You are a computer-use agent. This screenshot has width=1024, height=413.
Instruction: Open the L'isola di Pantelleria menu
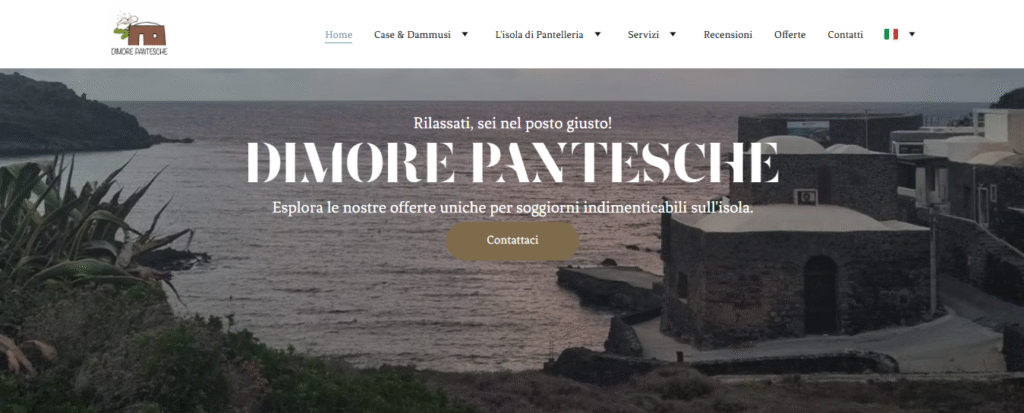click(539, 35)
